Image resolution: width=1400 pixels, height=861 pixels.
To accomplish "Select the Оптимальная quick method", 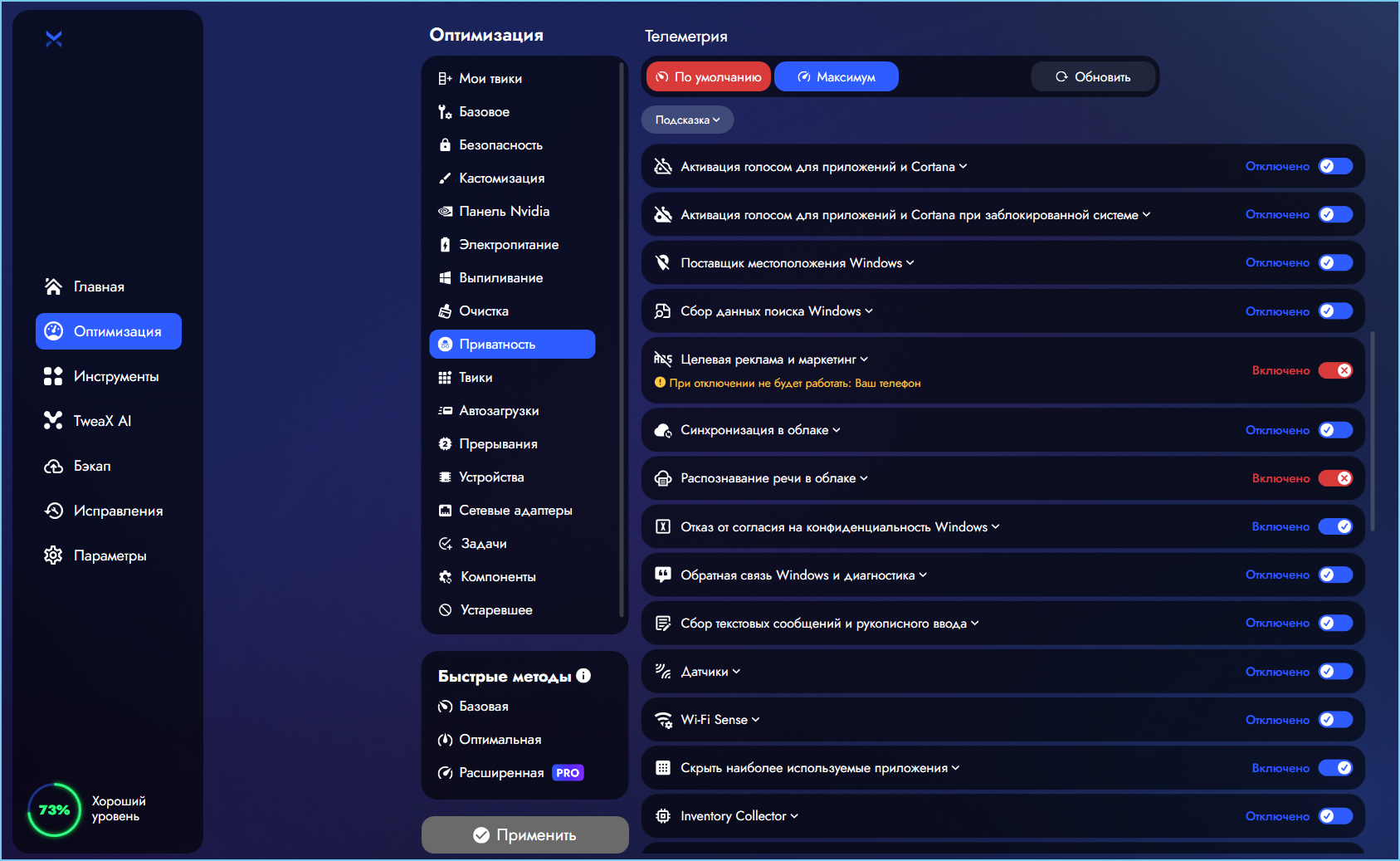I will (x=490, y=740).
